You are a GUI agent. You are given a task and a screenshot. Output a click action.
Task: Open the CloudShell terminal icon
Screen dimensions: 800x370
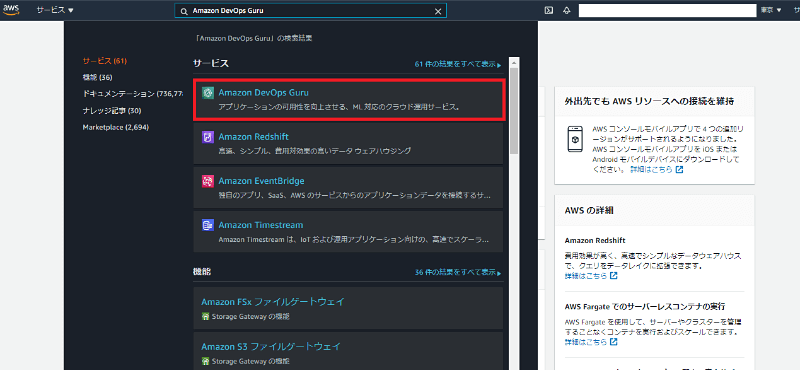click(x=548, y=11)
